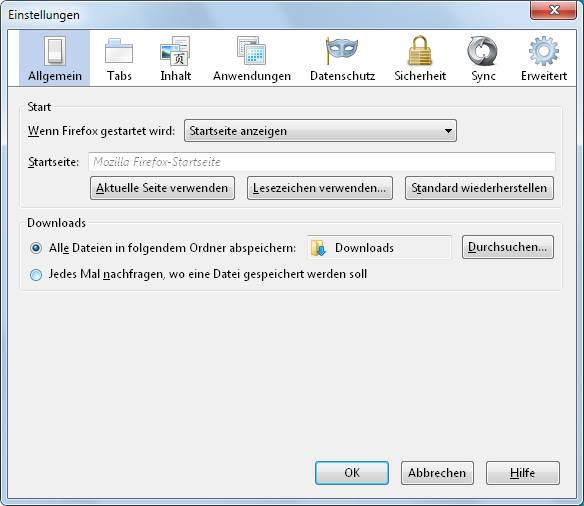Viewport: 584px width, 506px height.
Task: Click the Abbrechen button
Action: coord(437,473)
